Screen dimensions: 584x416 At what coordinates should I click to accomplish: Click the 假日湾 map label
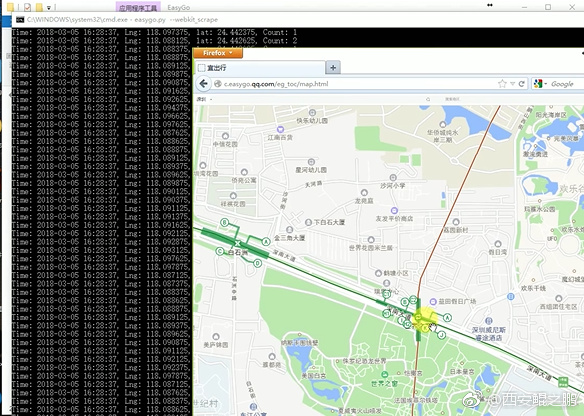tap(498, 252)
